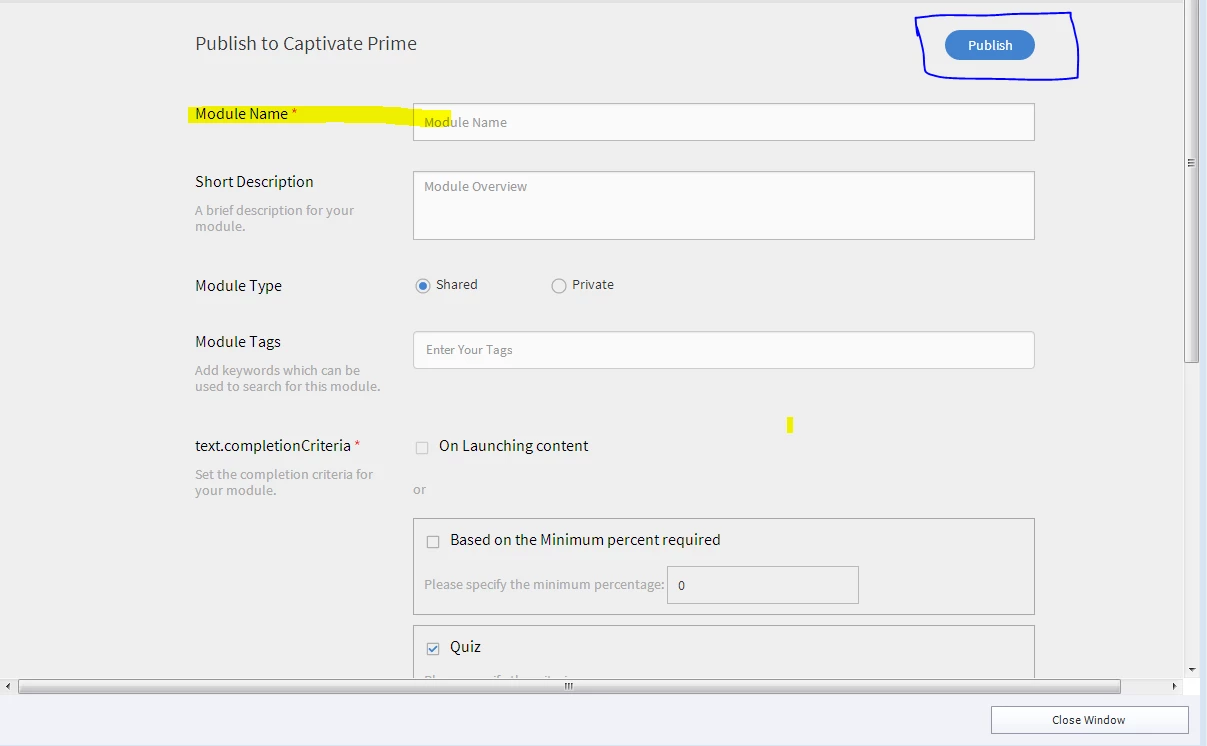The width and height of the screenshot is (1207, 746).
Task: Click the vertical scrollbar thumb
Action: pyautogui.click(x=1191, y=181)
